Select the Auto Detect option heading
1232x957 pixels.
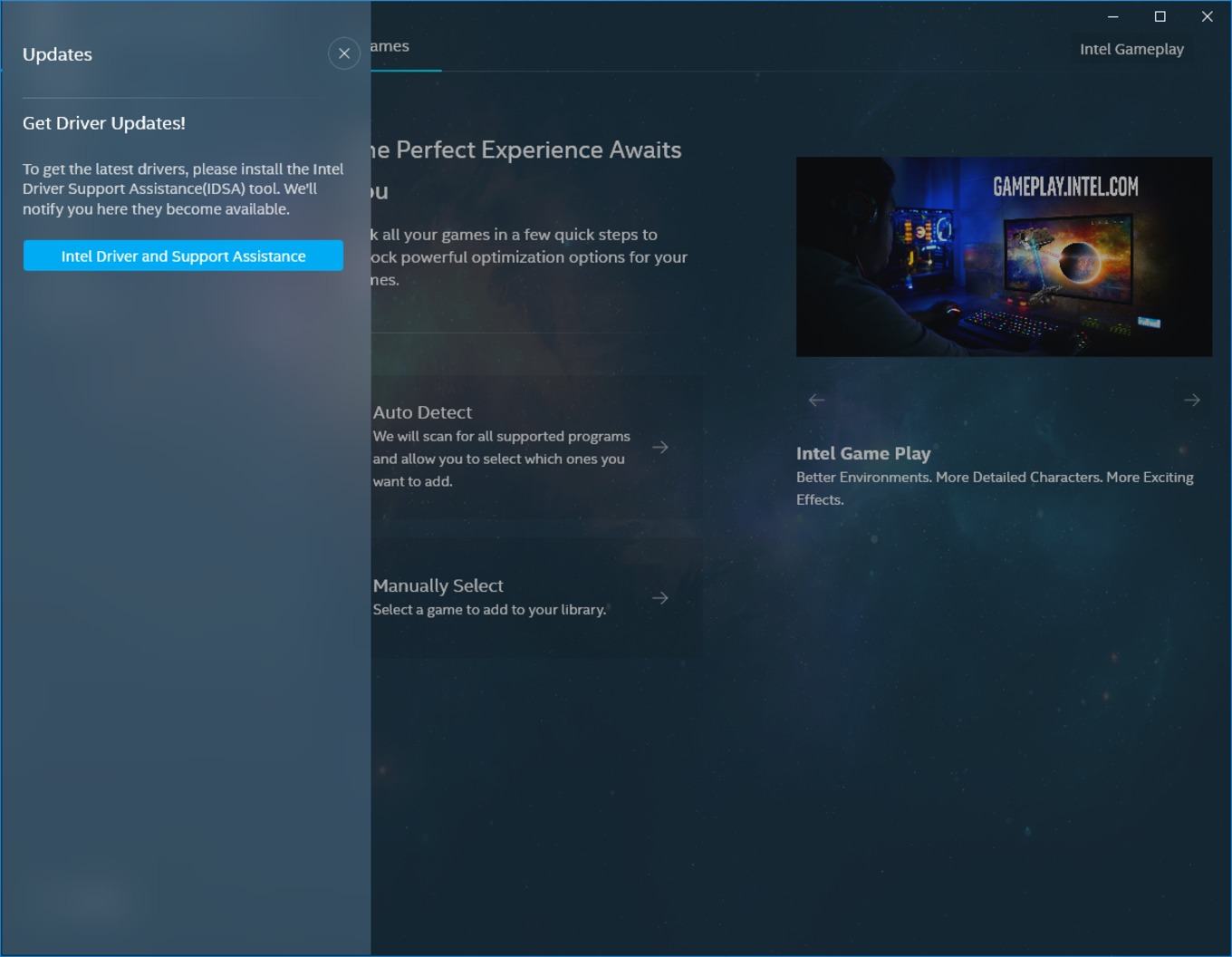point(422,412)
